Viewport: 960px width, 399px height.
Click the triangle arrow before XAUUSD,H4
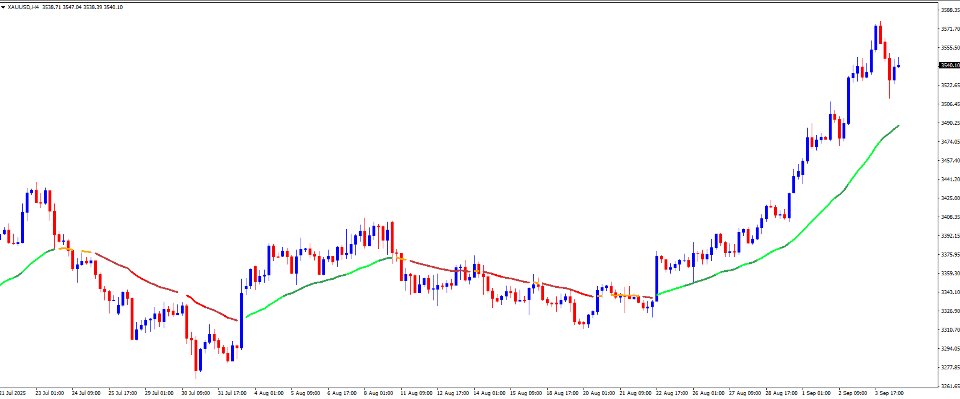[3, 7]
